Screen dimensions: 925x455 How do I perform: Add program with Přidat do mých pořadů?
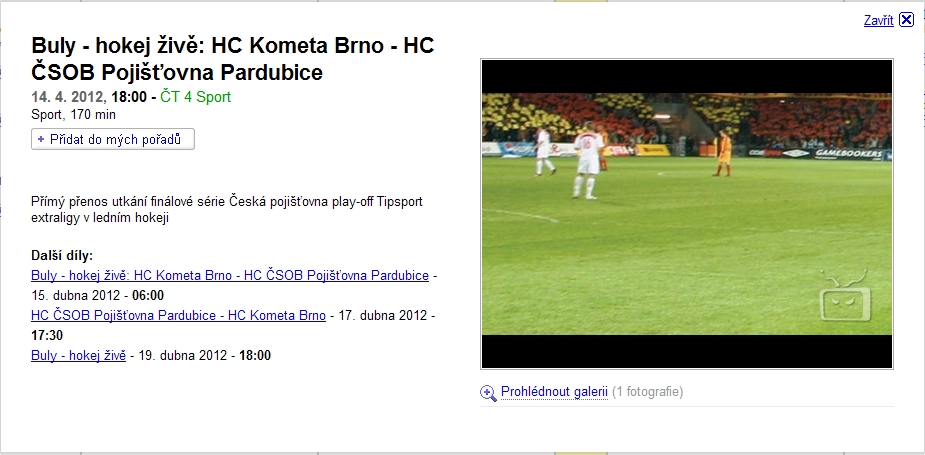113,139
